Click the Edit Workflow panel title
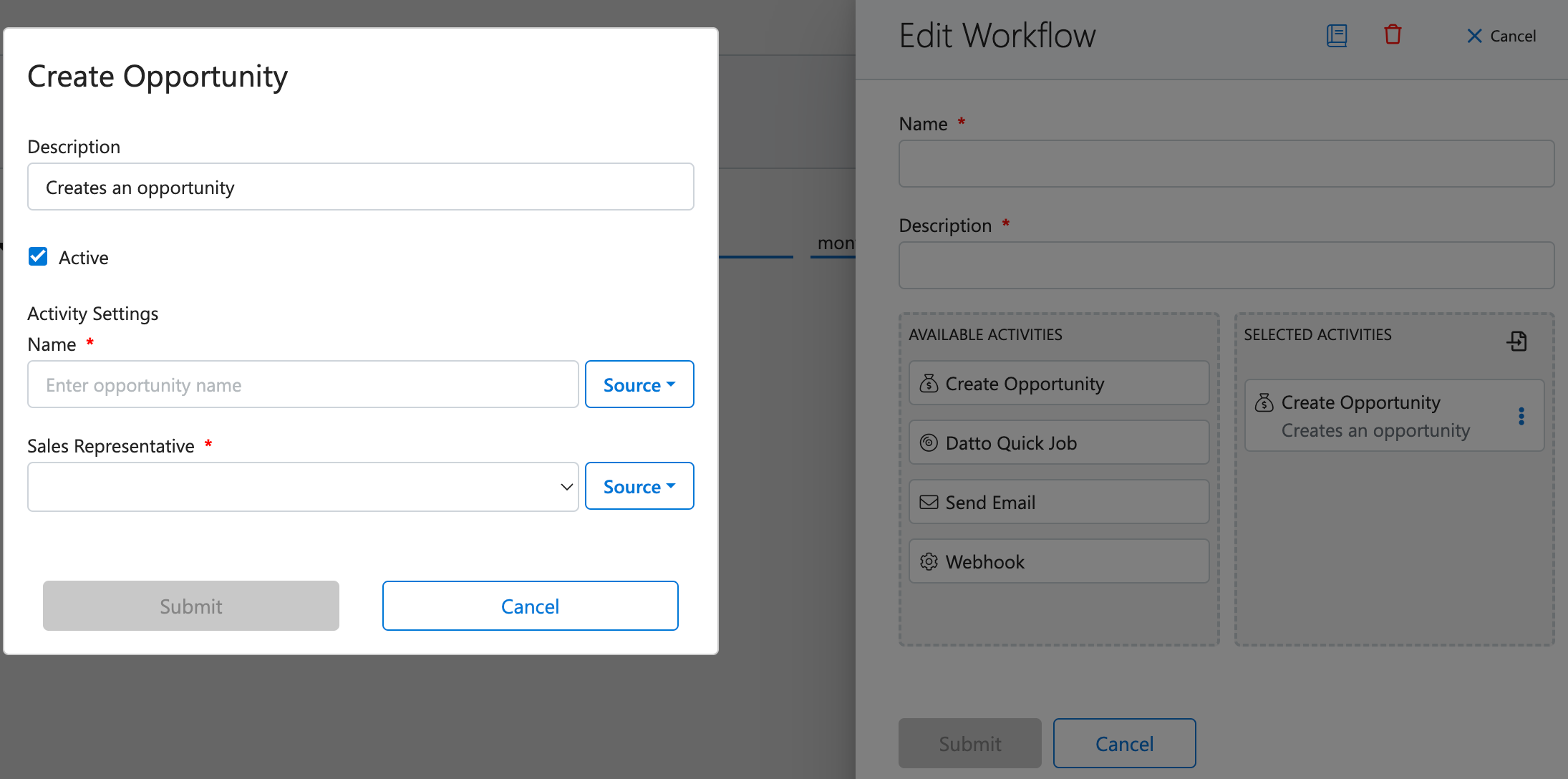Viewport: 1568px width, 779px height. tap(997, 36)
